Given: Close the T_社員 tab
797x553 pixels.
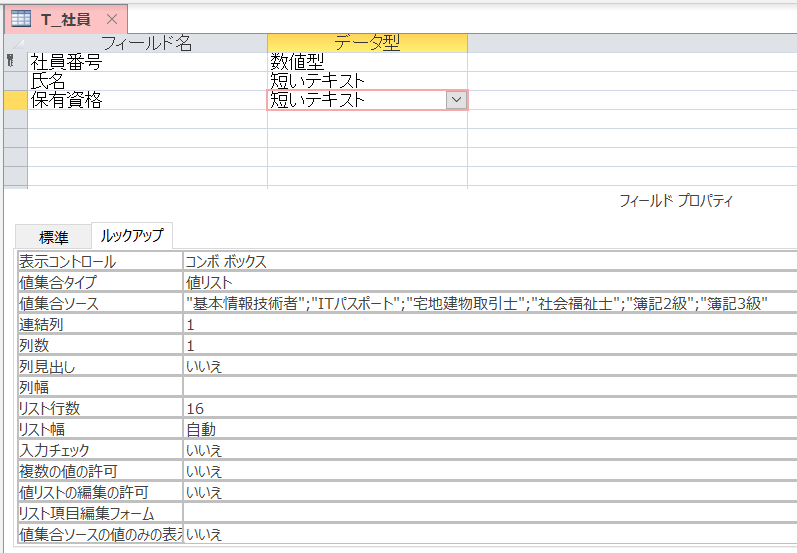Looking at the screenshot, I should (112, 19).
